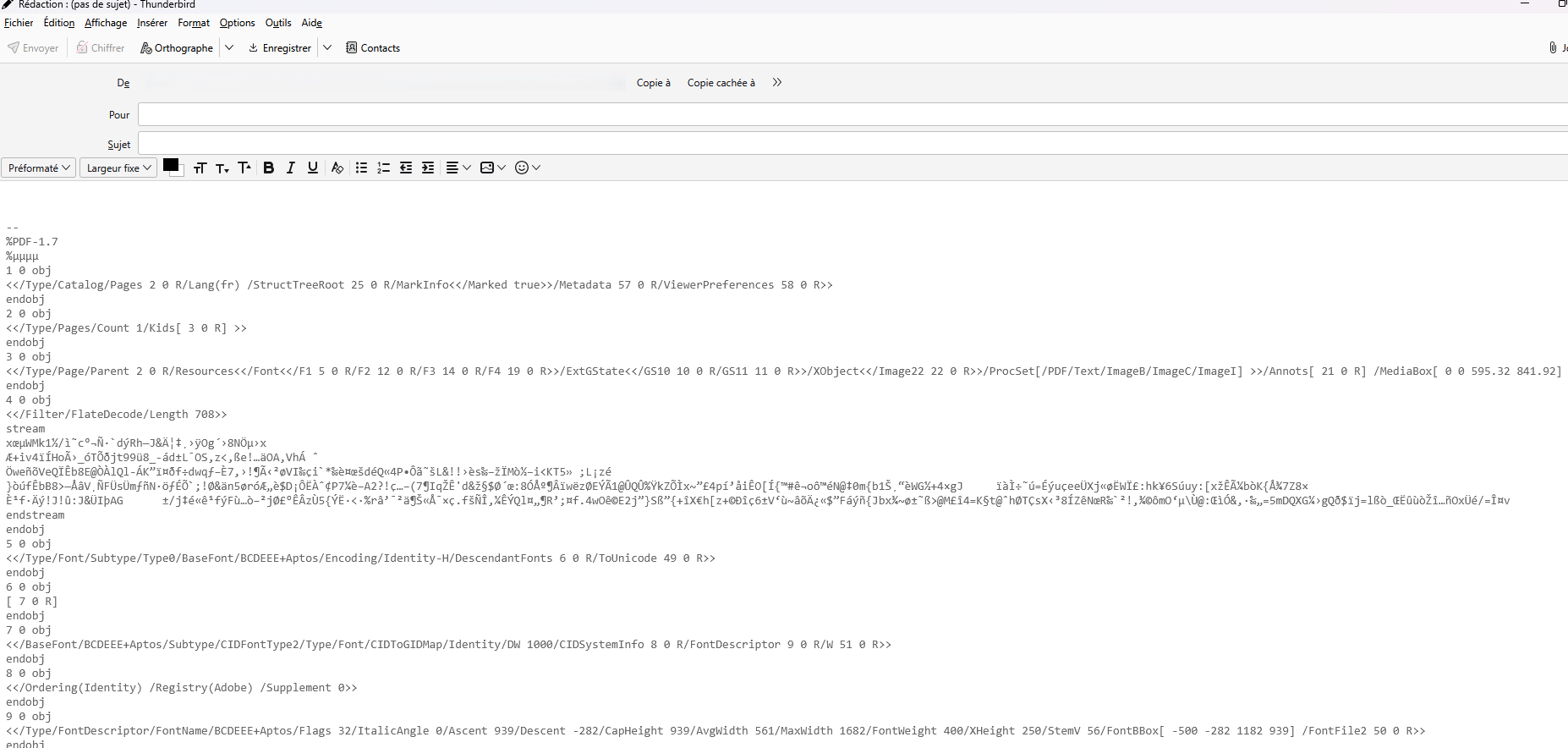Click the Enregistrer button
The height and width of the screenshot is (748, 1568).
point(280,48)
